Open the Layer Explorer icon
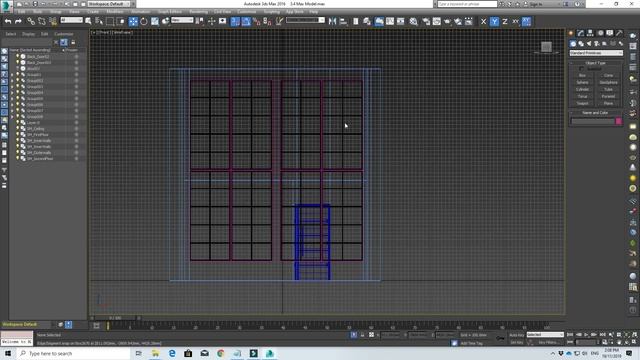 click(x=367, y=21)
